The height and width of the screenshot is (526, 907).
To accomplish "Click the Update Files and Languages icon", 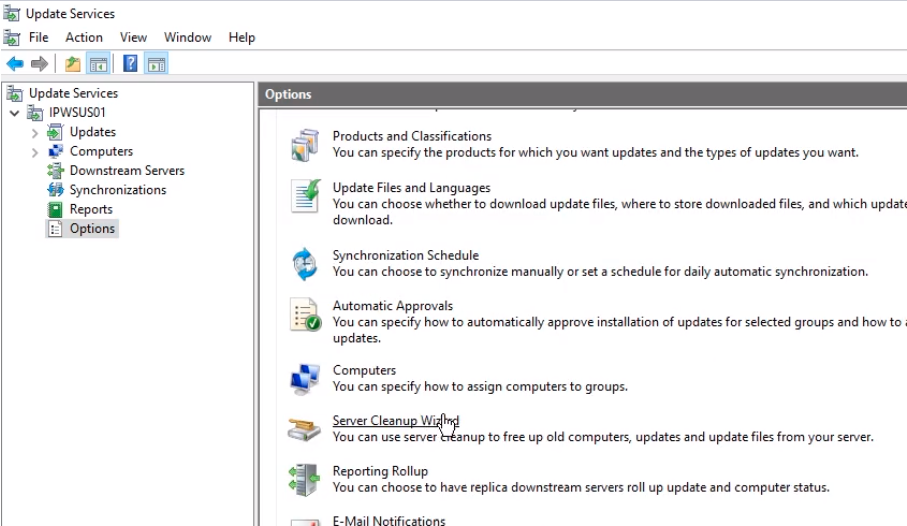I will (x=304, y=196).
